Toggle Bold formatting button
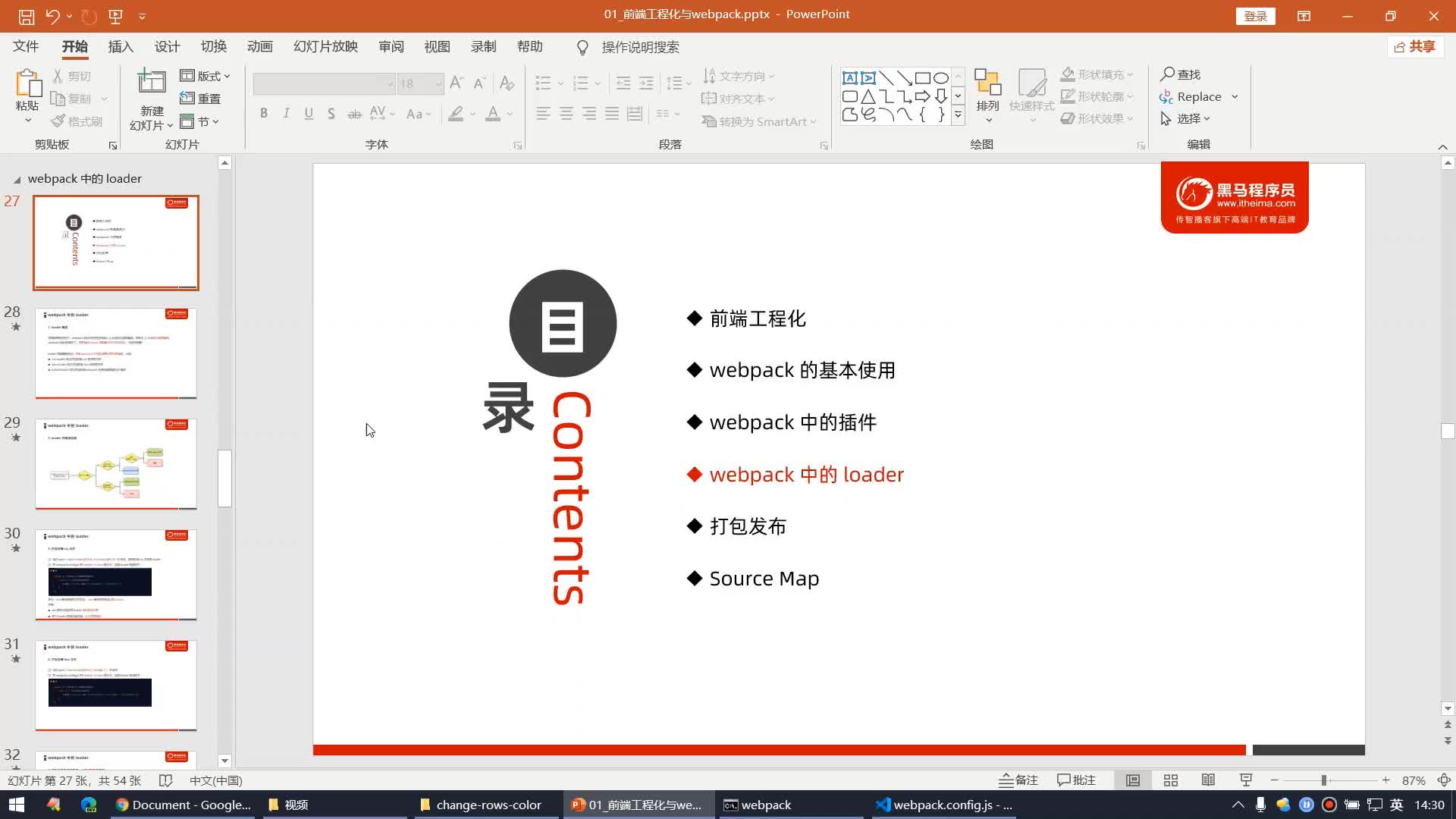The width and height of the screenshot is (1456, 819). [x=264, y=113]
